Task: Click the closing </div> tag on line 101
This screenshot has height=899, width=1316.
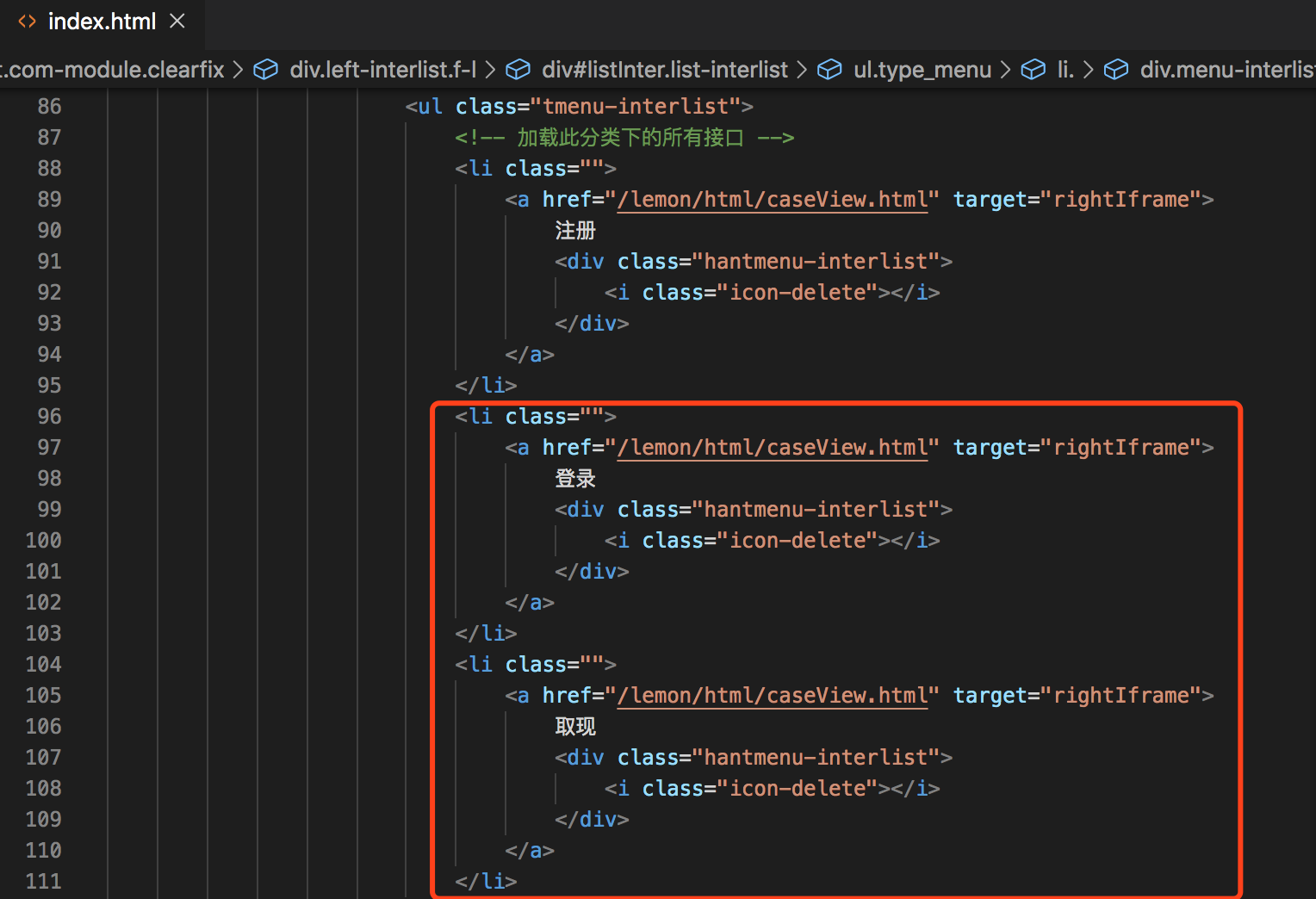Action: click(x=592, y=572)
